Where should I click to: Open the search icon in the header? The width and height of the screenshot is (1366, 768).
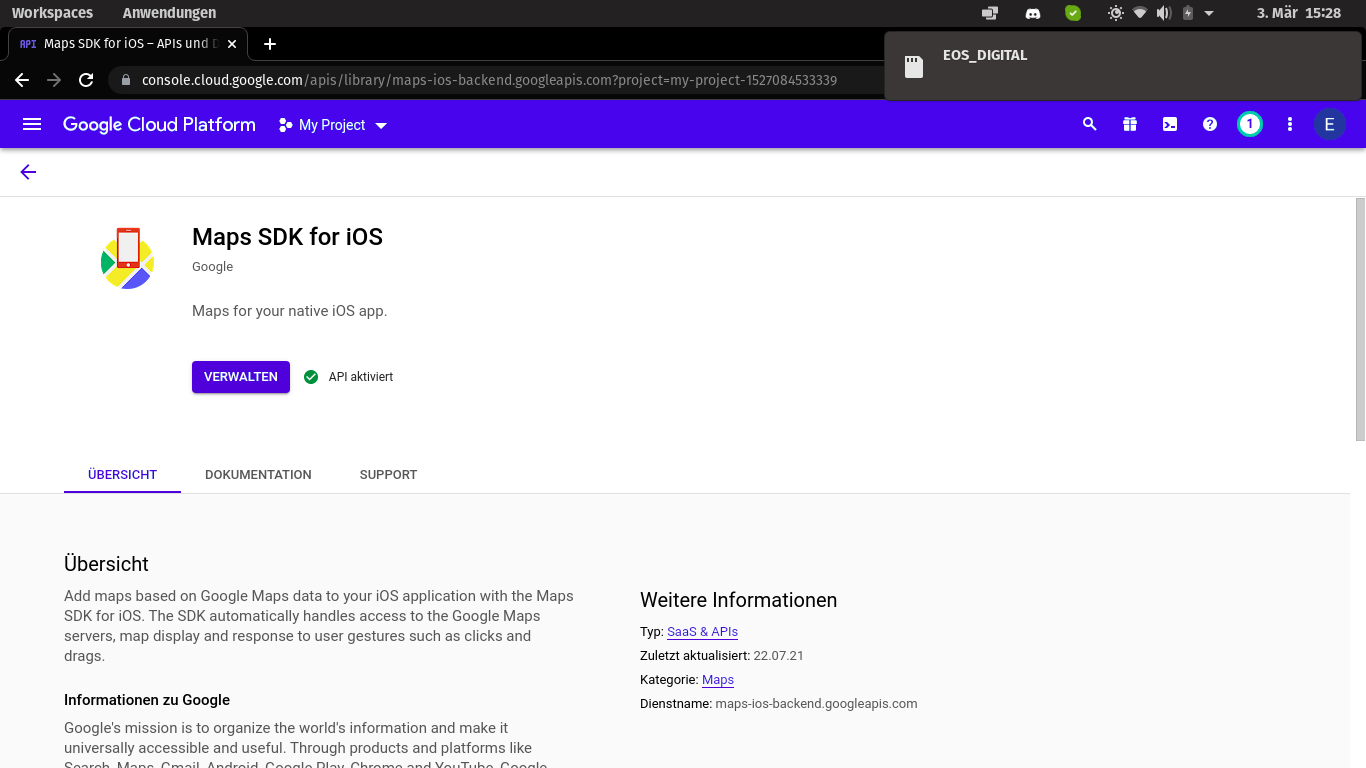click(x=1090, y=124)
